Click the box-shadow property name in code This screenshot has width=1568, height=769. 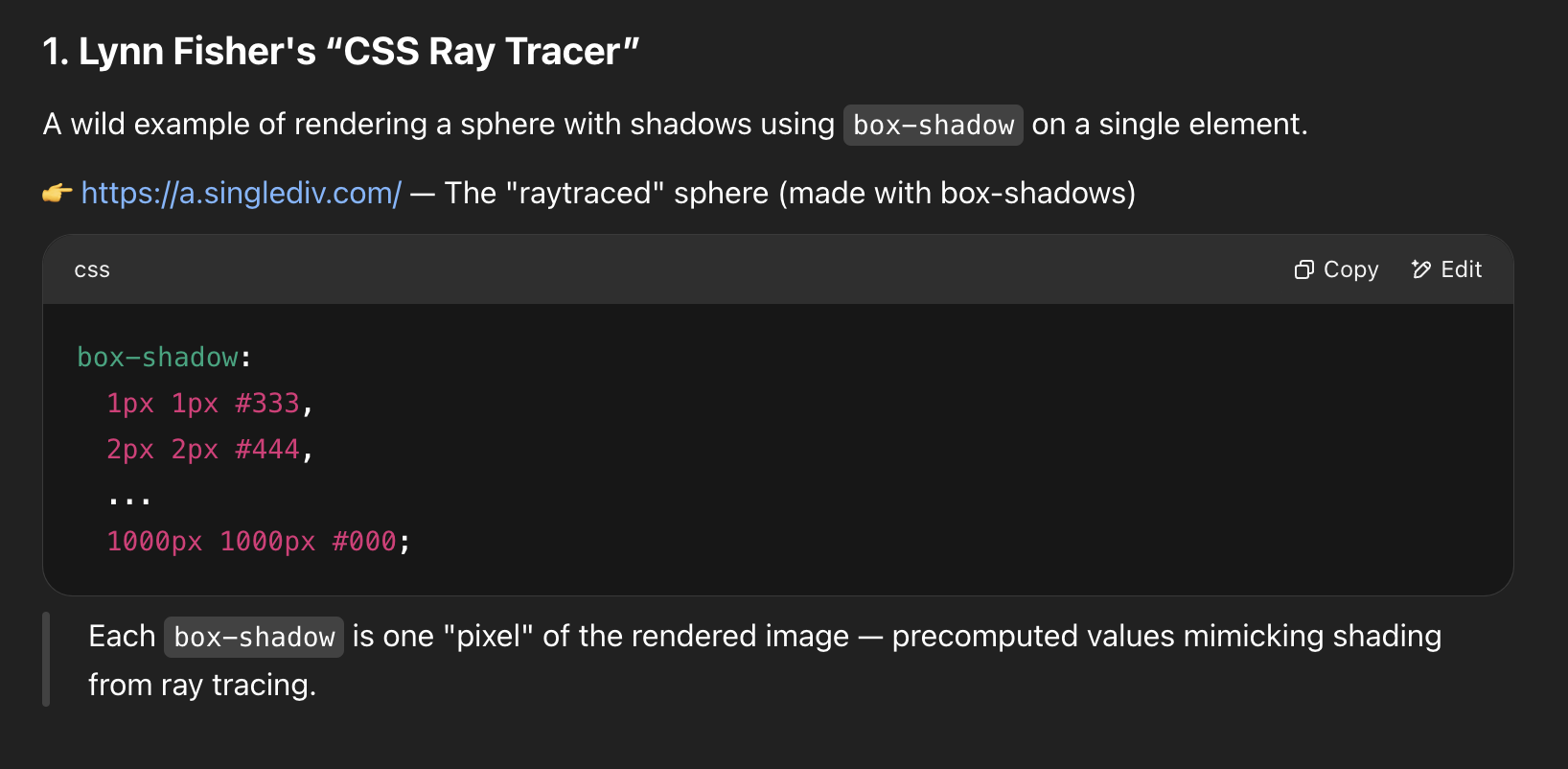click(157, 358)
